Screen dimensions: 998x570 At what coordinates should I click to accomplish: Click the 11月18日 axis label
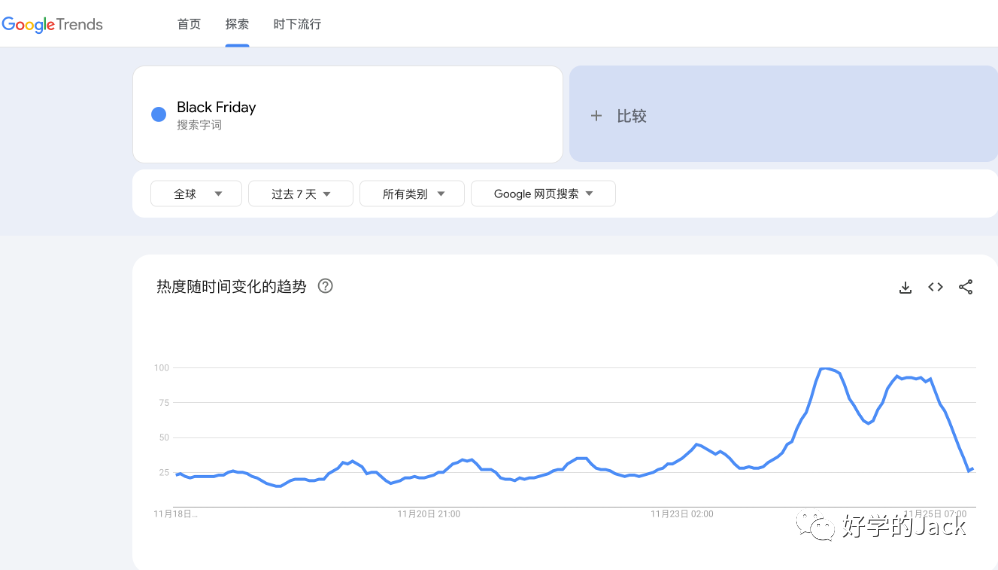coord(176,514)
